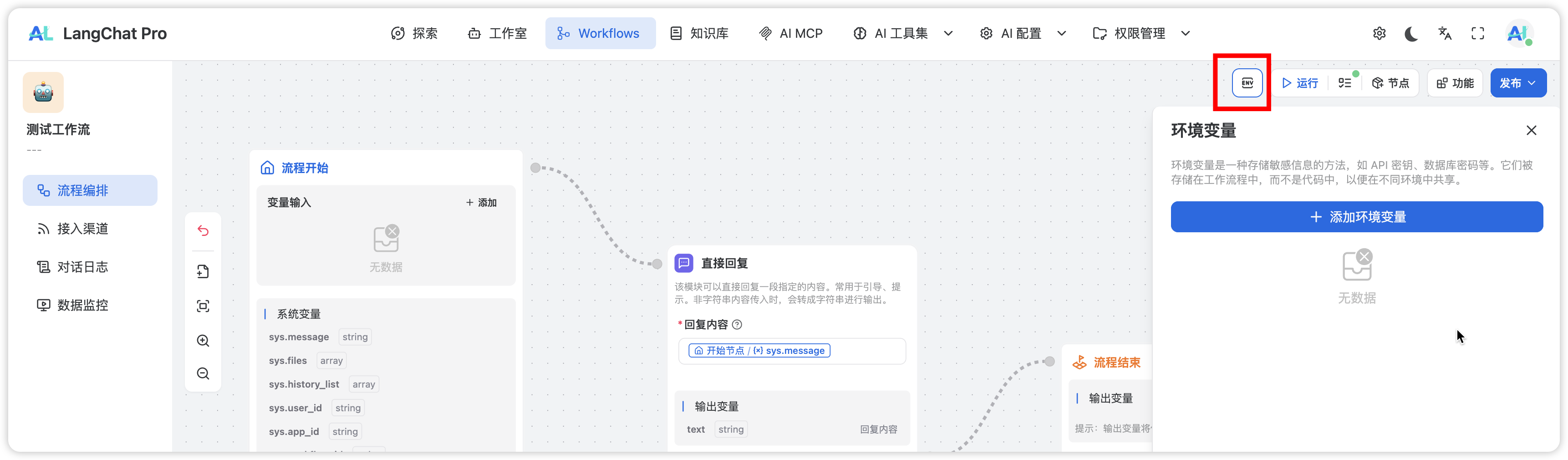Click the 添加环境变量 button

1356,217
